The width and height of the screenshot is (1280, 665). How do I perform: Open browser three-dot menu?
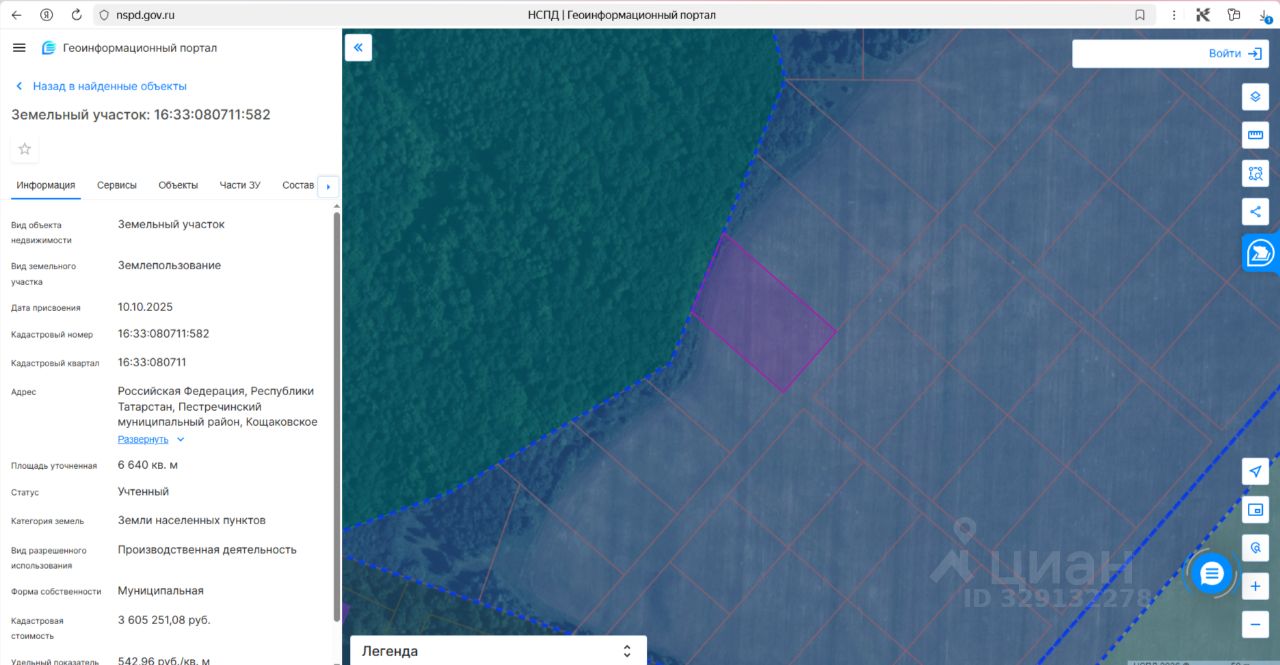tap(1174, 15)
